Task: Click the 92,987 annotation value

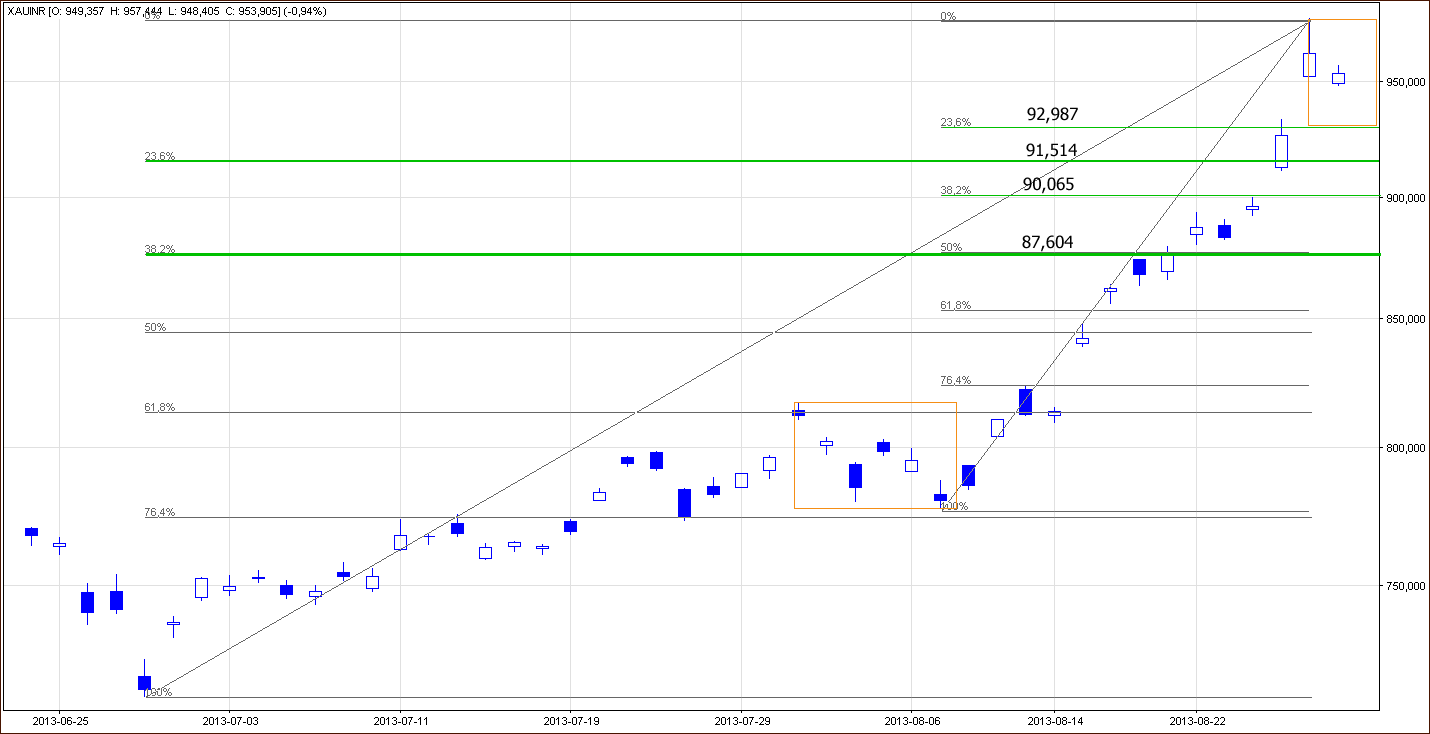Action: coord(1052,114)
